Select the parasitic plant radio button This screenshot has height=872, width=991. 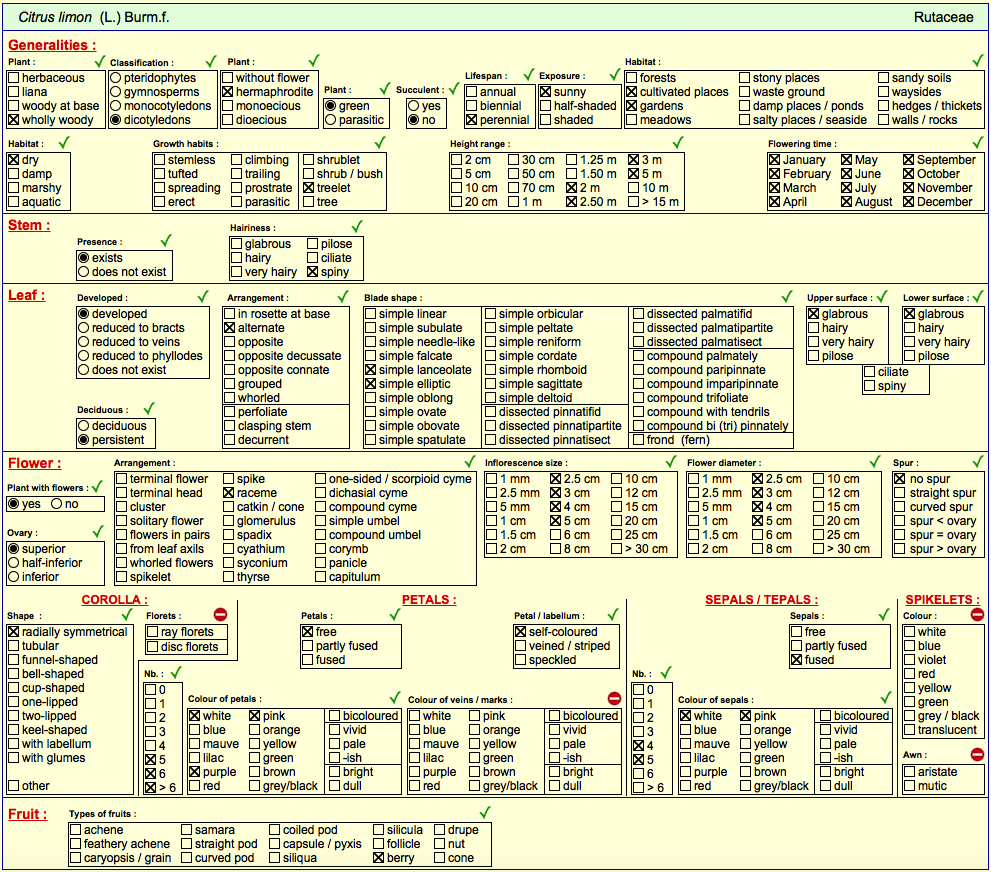(331, 119)
